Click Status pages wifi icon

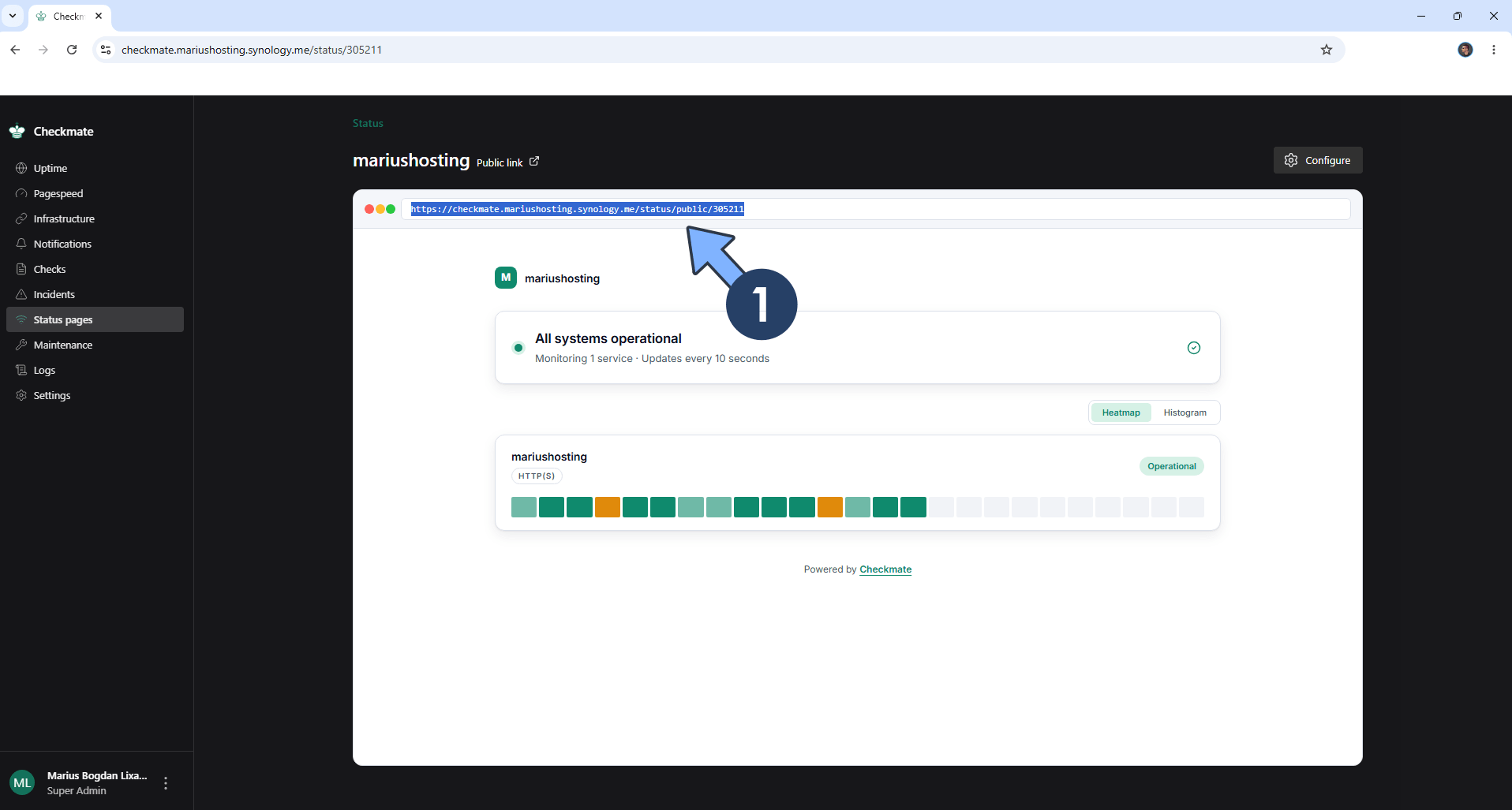pos(21,319)
